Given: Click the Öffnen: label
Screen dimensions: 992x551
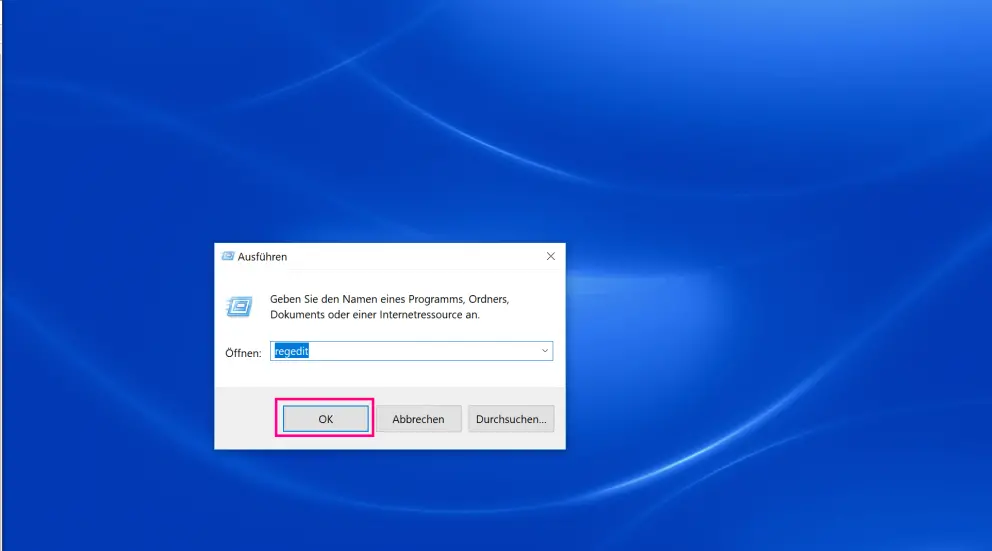Looking at the screenshot, I should pos(243,352).
